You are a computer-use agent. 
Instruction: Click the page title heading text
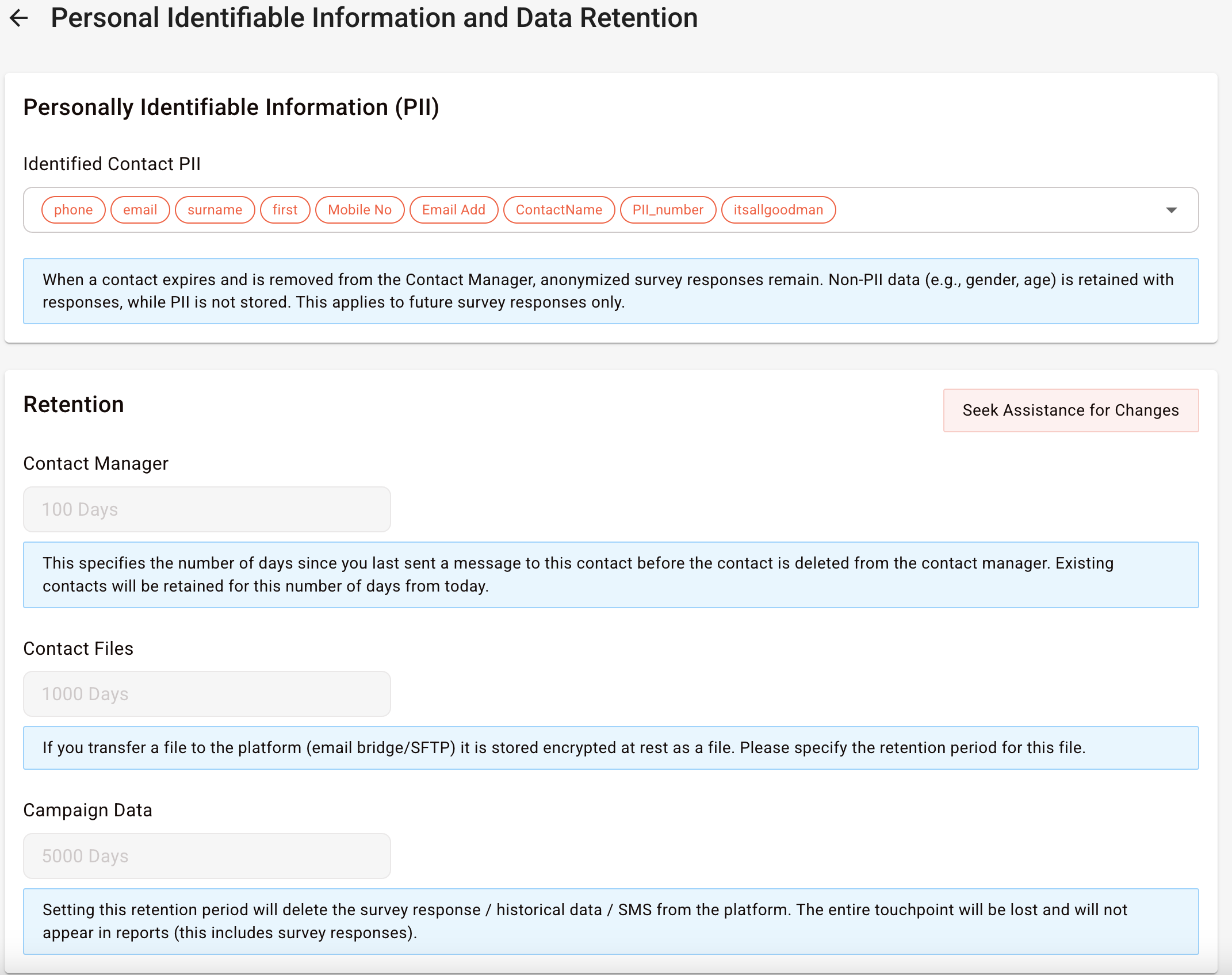(374, 18)
